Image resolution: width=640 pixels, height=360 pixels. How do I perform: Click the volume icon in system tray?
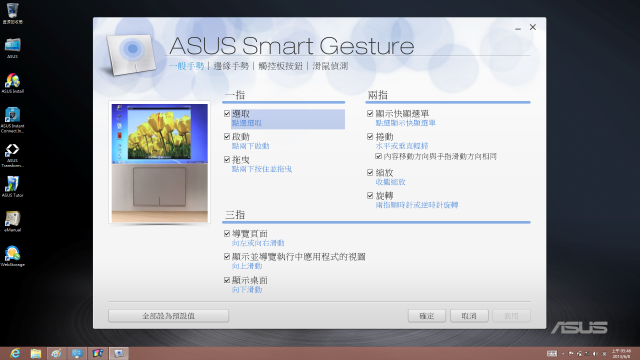pyautogui.click(x=595, y=354)
